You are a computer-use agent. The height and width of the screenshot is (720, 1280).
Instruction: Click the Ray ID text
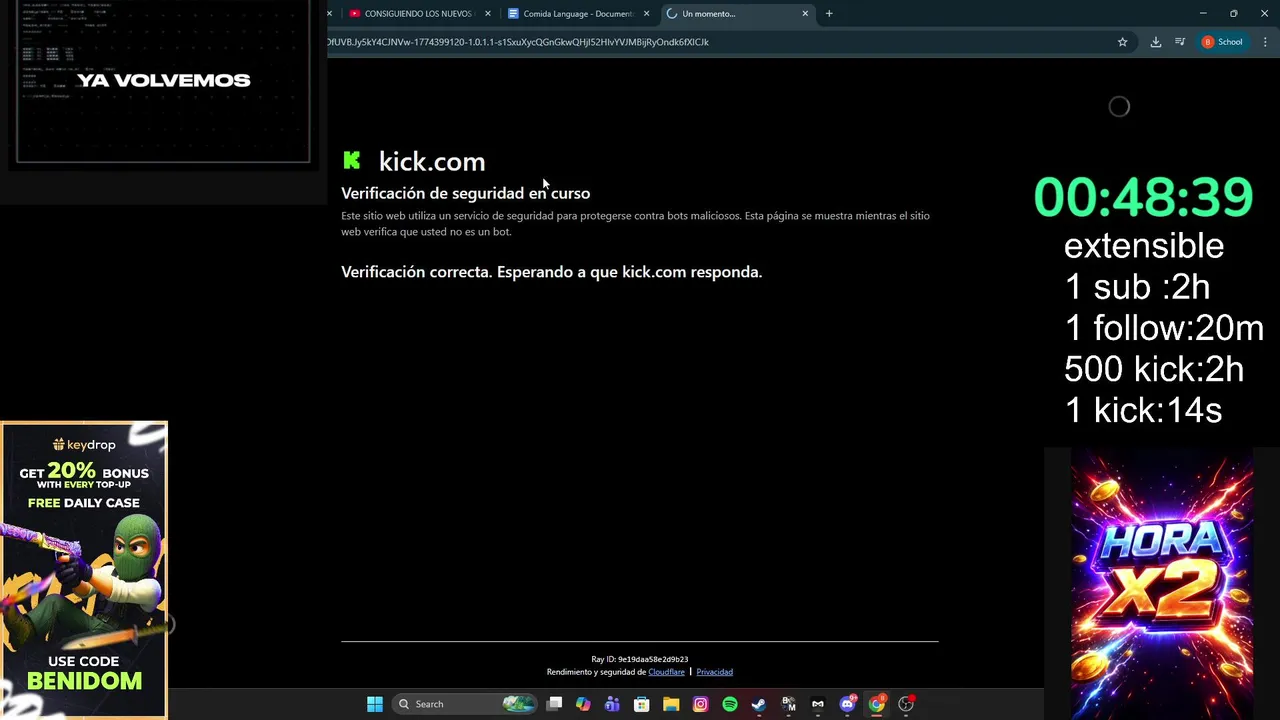pyautogui.click(x=639, y=660)
